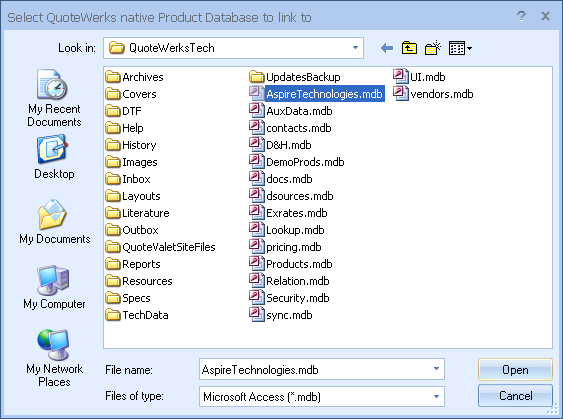Viewport: 563px width, 419px height.
Task: Open My Network Places shortcut
Action: (54, 358)
